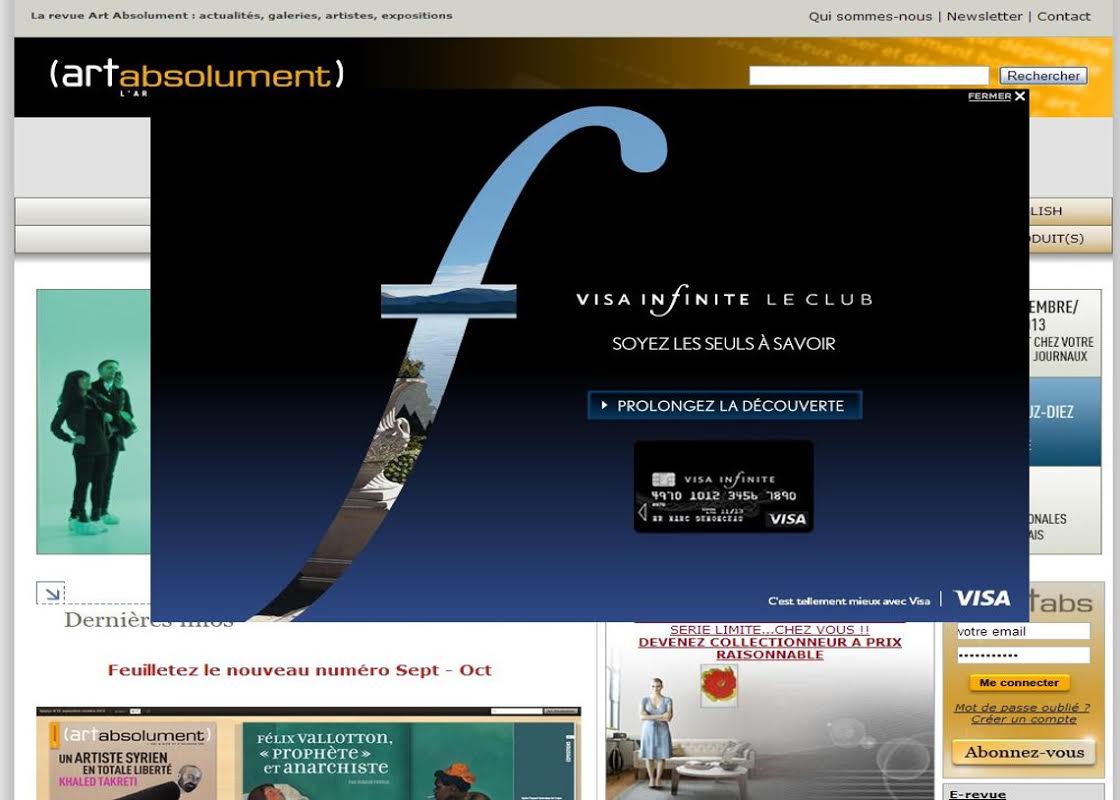Viewport: 1120px width, 800px height.
Task: Follow the Créer un compte link
Action: click(1024, 719)
